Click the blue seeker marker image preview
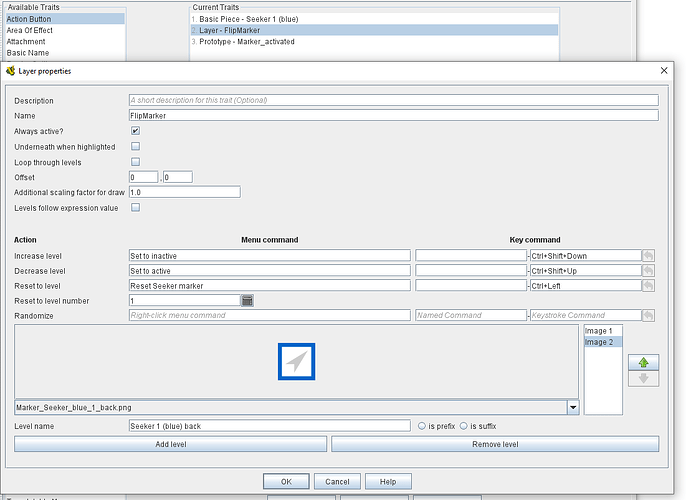The width and height of the screenshot is (686, 500). click(x=296, y=361)
